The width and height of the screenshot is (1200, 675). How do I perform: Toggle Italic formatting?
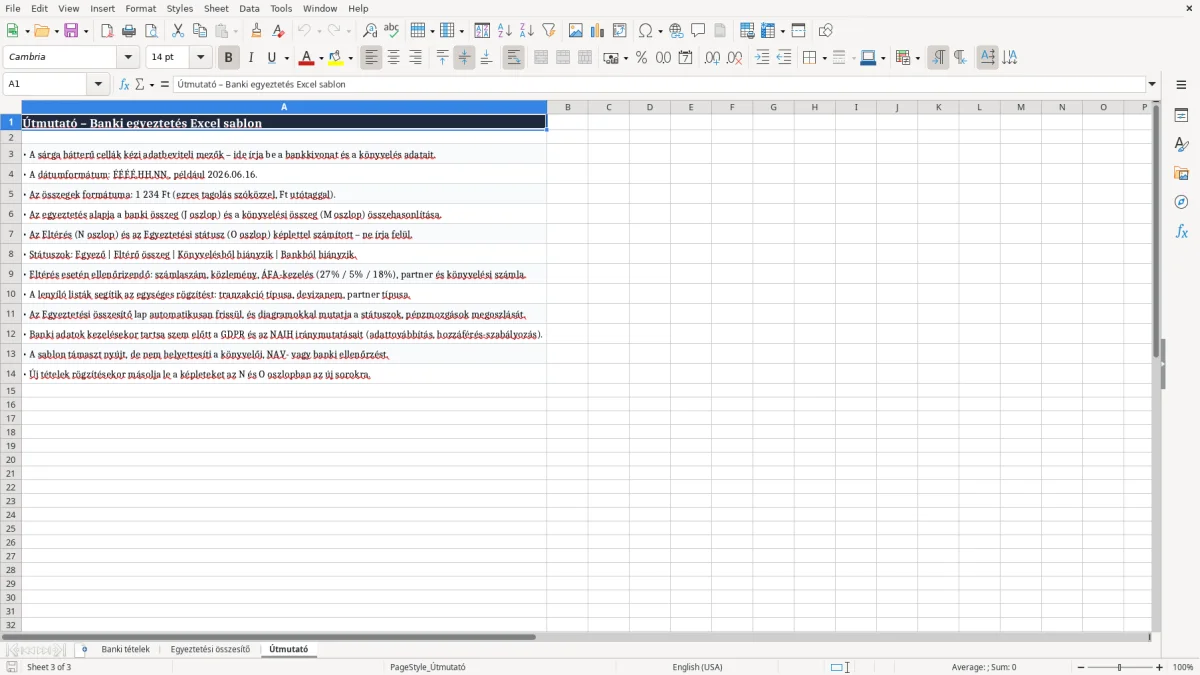(x=251, y=58)
